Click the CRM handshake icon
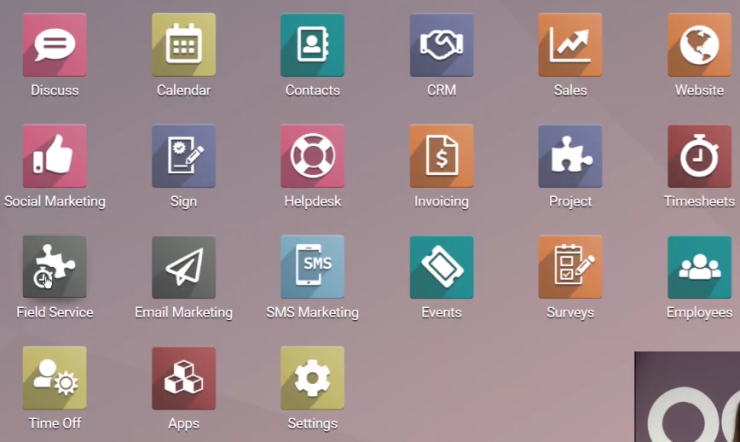Image resolution: width=740 pixels, height=442 pixels. (441, 45)
